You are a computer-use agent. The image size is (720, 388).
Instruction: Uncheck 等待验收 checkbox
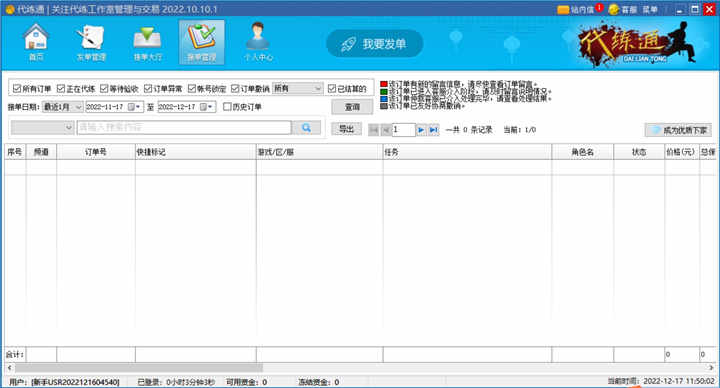[104, 88]
